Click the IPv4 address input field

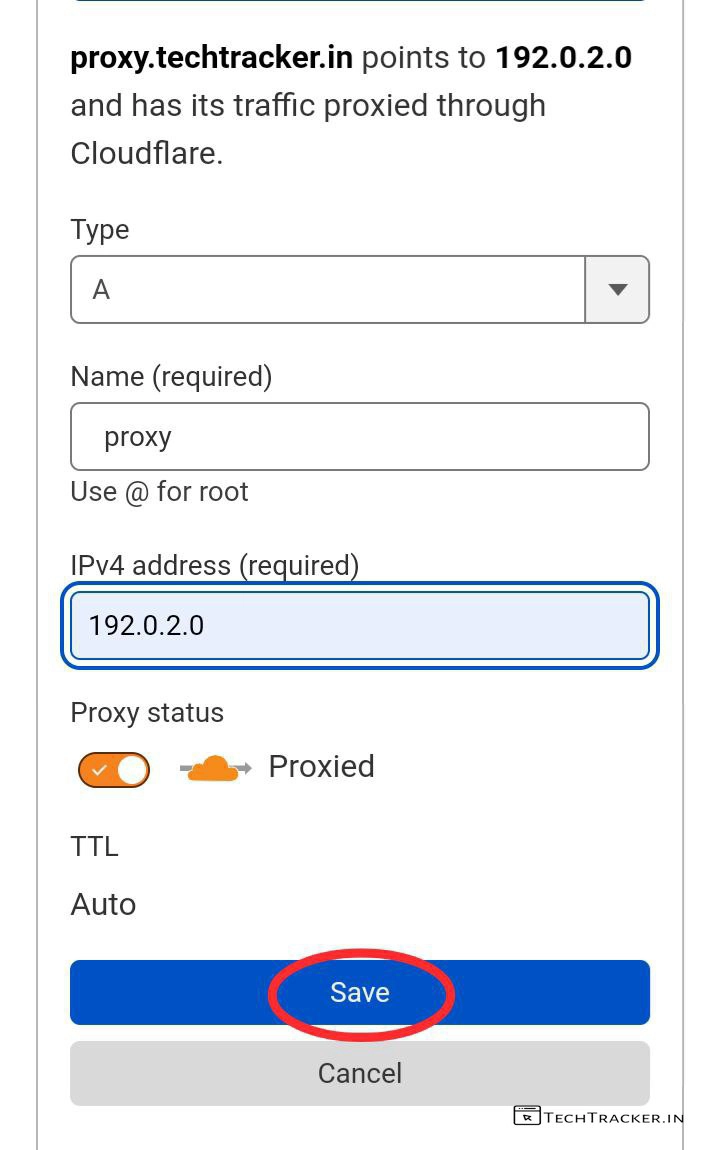click(x=360, y=626)
